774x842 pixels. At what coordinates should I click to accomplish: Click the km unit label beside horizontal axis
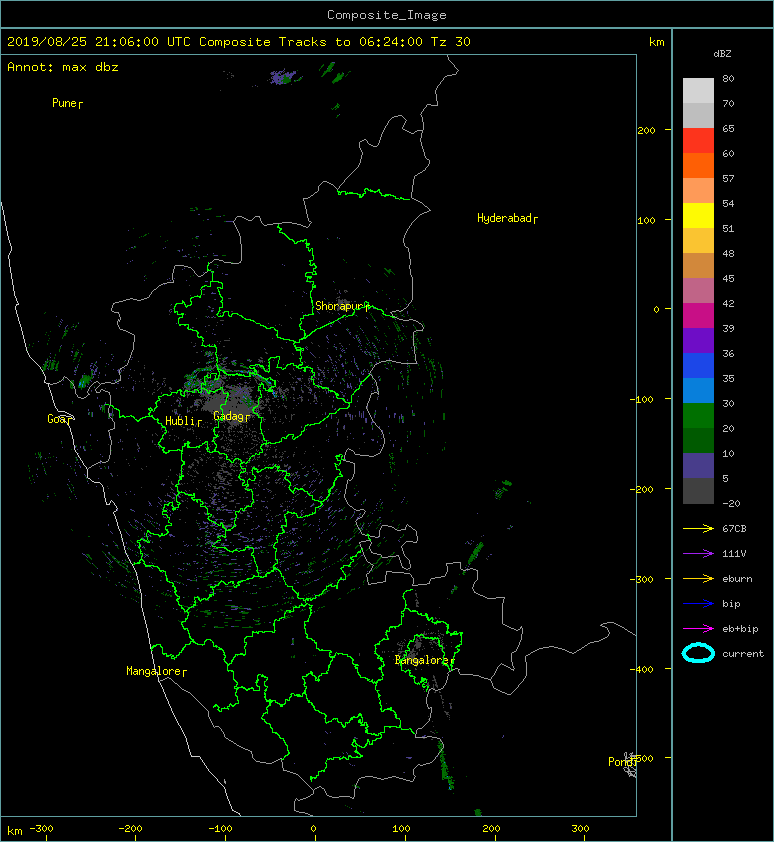tap(15, 831)
